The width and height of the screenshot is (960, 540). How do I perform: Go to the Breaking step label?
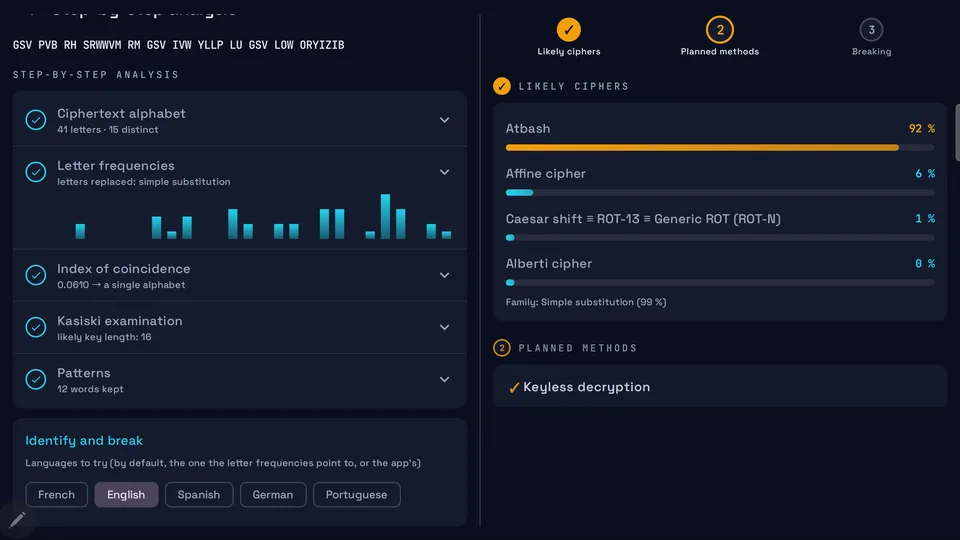[x=871, y=51]
